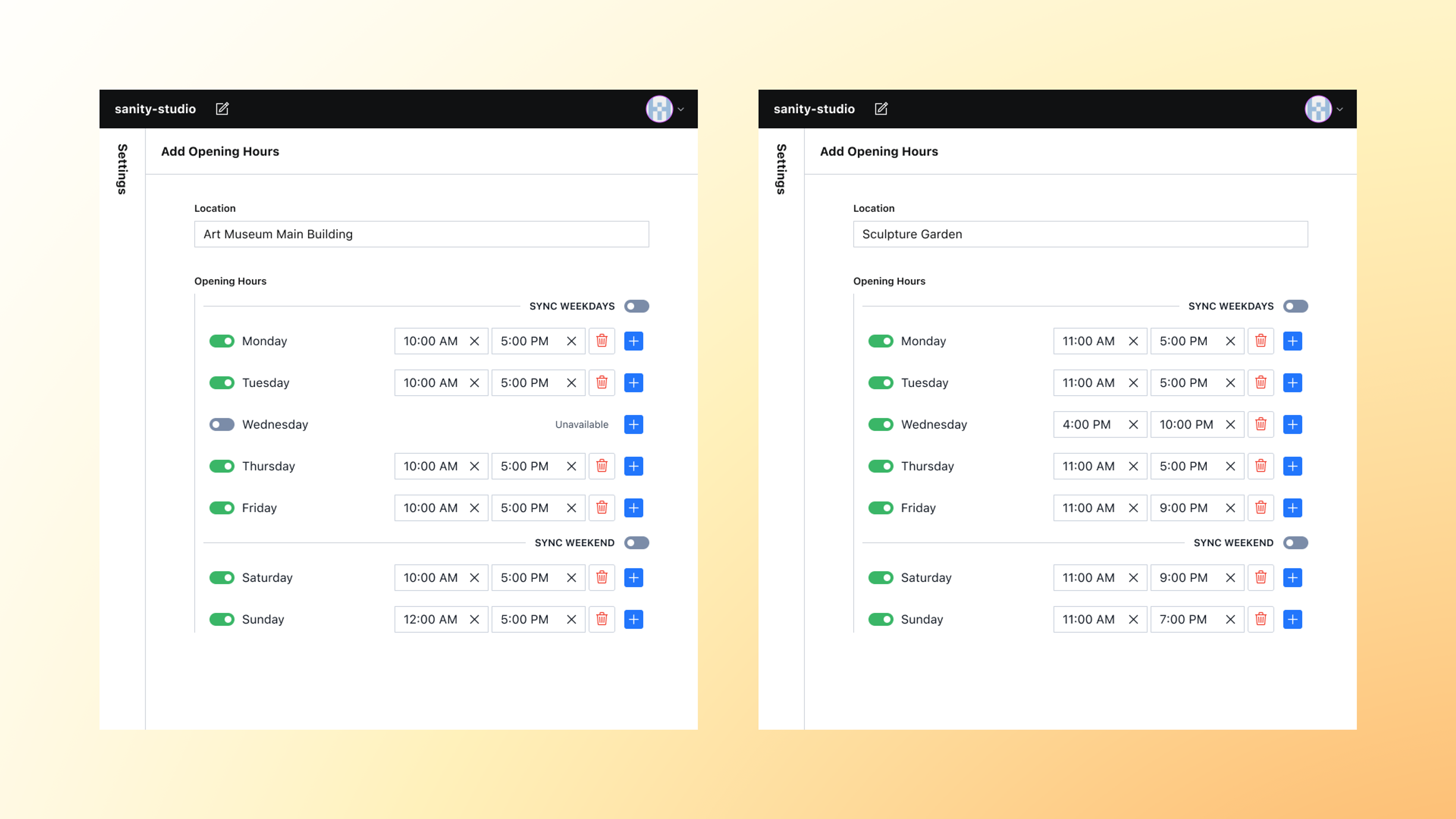Open the Settings side tab in Art Museum window
Screen dimensions: 1456x819
tap(122, 169)
